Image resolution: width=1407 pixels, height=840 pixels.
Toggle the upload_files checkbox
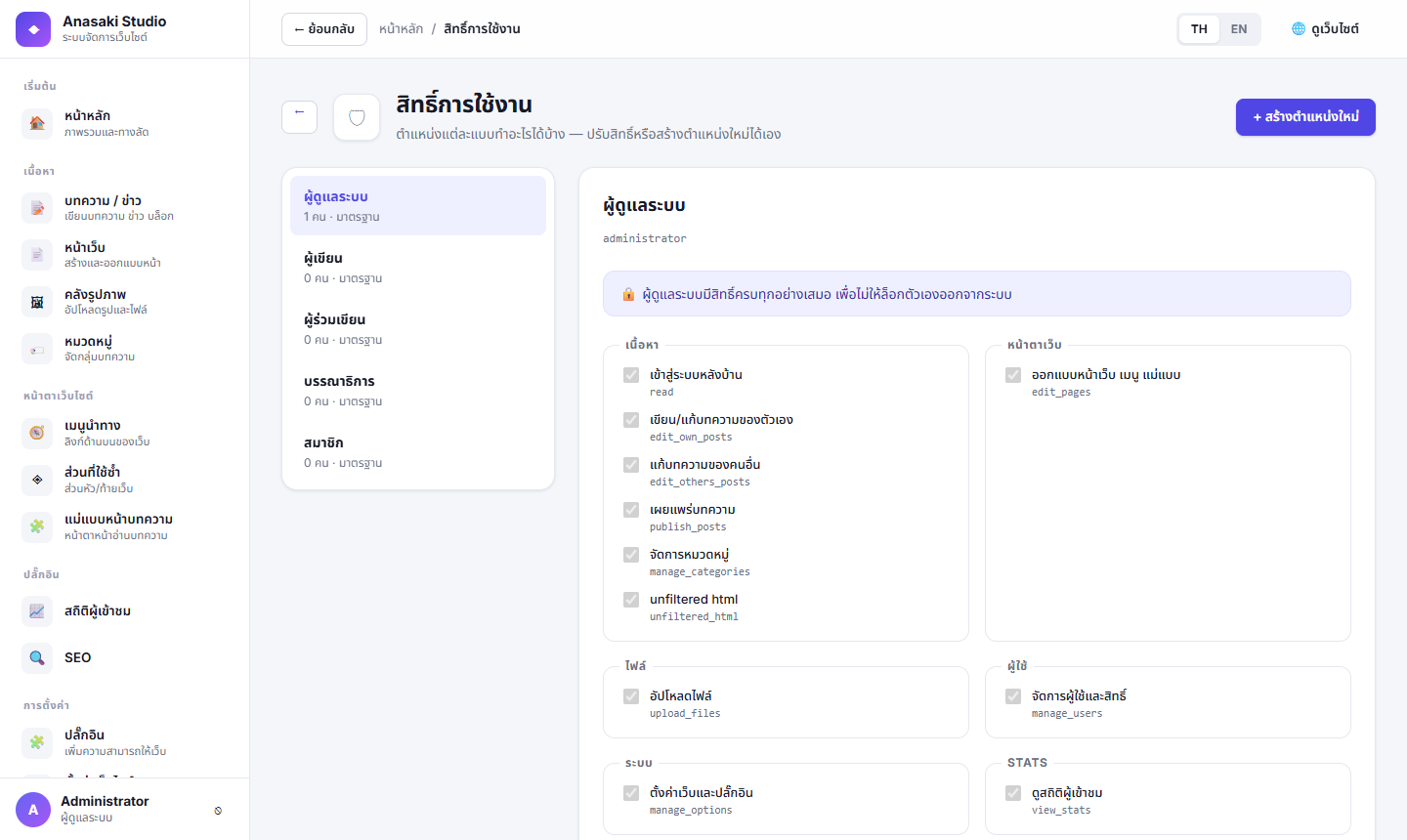tap(631, 696)
